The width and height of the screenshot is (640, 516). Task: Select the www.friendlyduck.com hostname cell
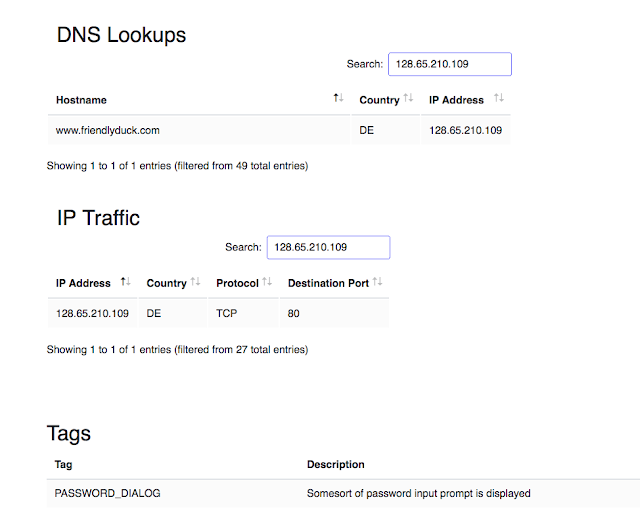coord(199,130)
